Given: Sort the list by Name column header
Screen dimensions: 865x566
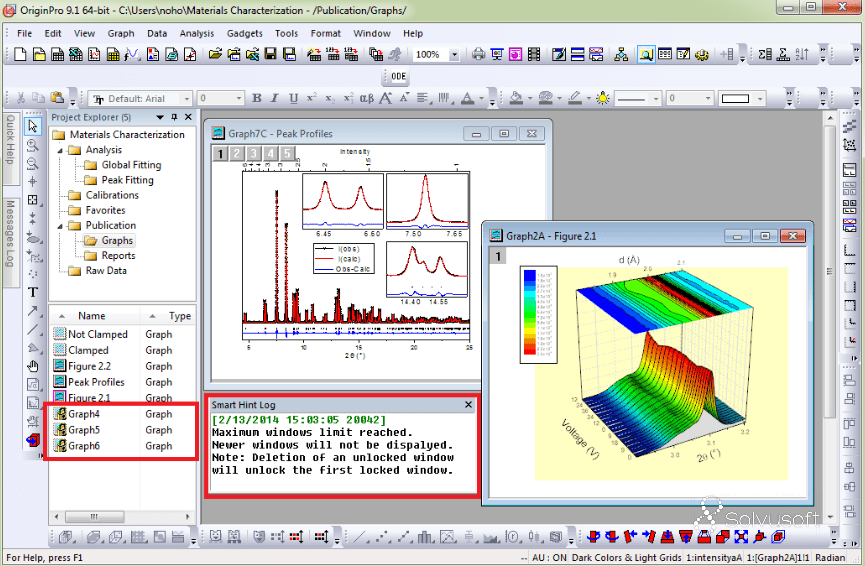Looking at the screenshot, I should [92, 316].
